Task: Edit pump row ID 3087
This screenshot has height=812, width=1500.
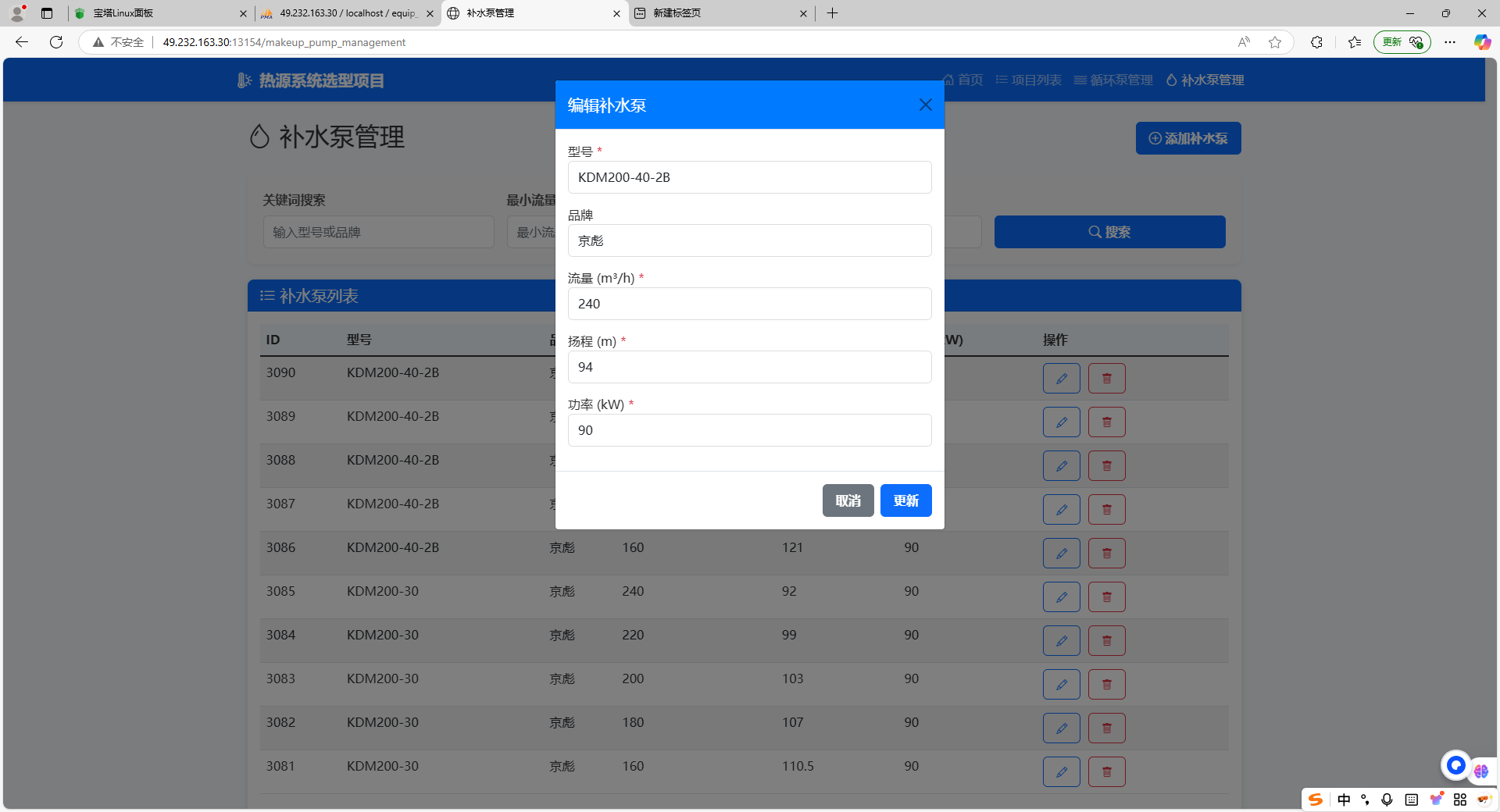Action: [1061, 510]
